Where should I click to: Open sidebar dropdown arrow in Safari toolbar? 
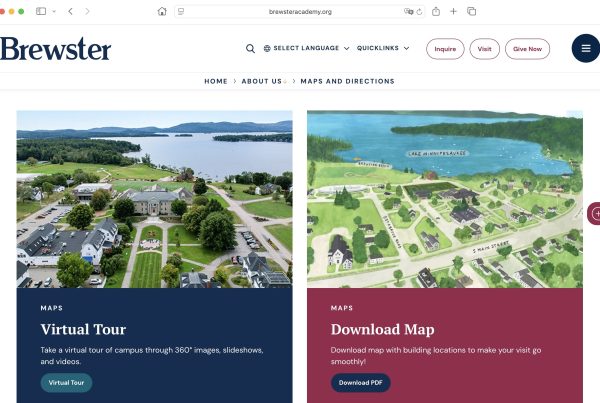coord(53,11)
